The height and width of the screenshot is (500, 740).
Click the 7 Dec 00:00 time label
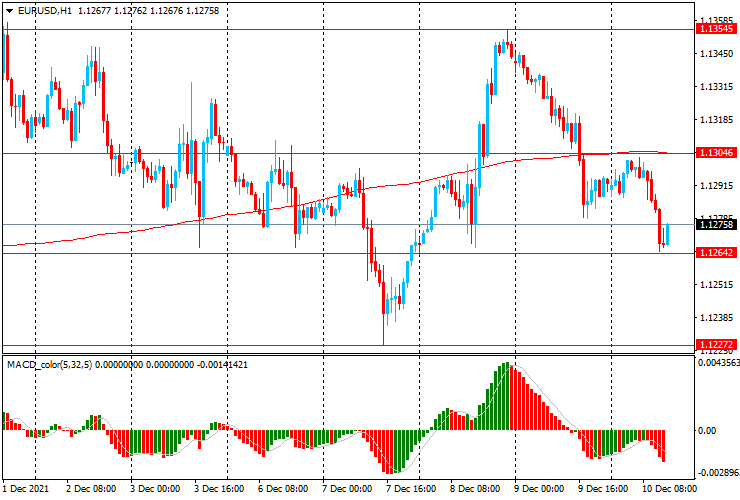click(347, 490)
